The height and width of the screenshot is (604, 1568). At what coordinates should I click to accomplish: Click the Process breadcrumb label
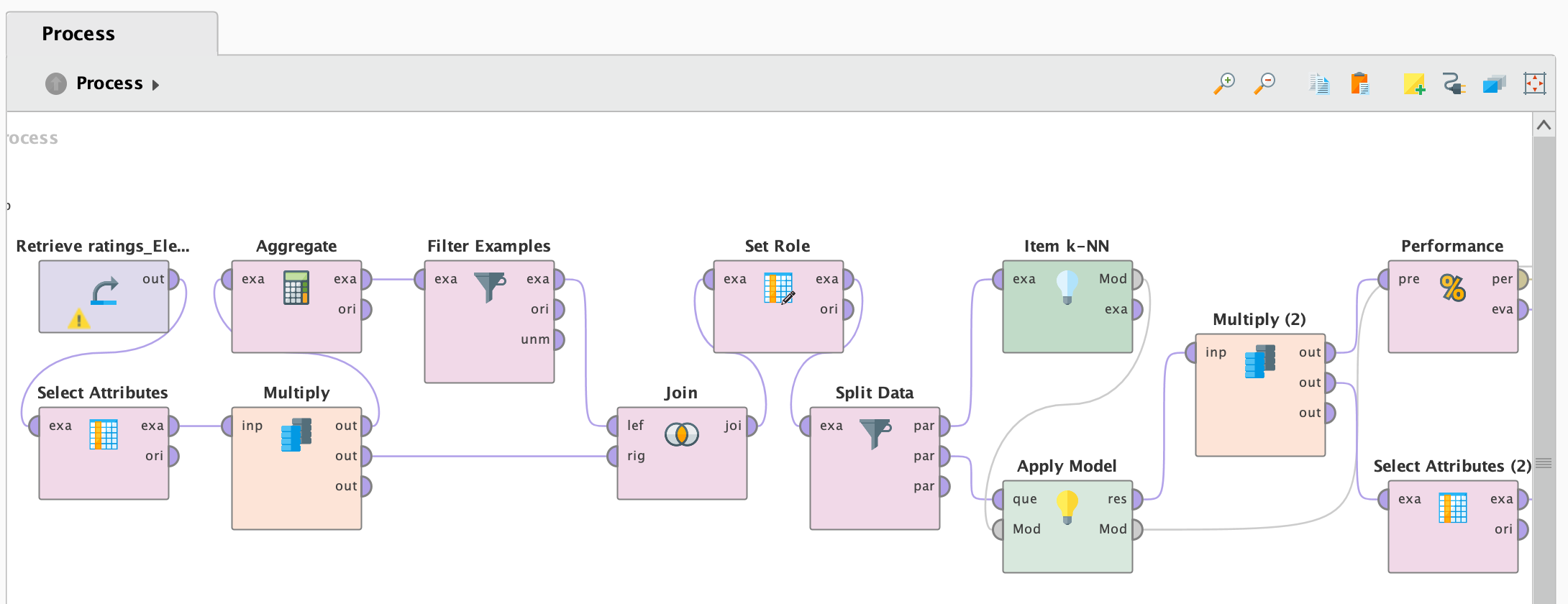tap(109, 83)
